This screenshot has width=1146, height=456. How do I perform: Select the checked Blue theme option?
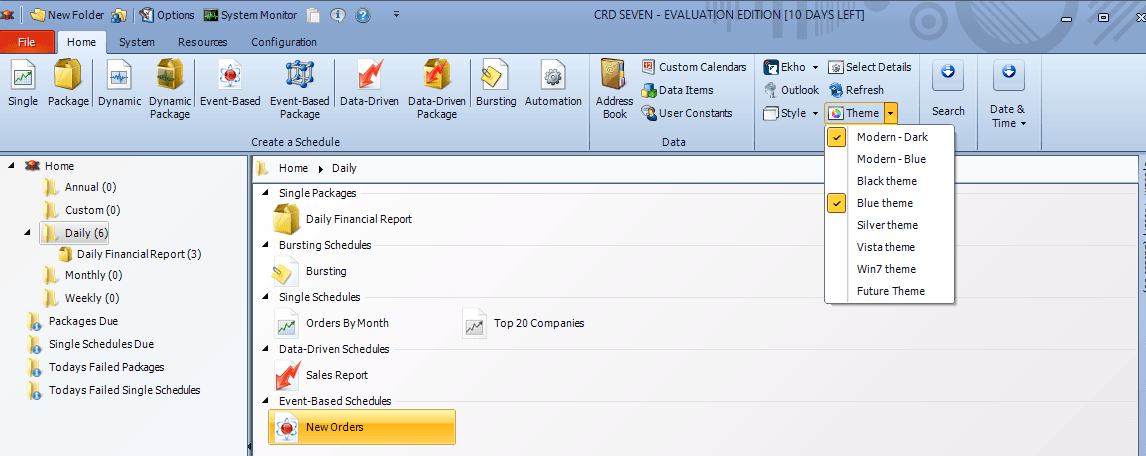[884, 203]
